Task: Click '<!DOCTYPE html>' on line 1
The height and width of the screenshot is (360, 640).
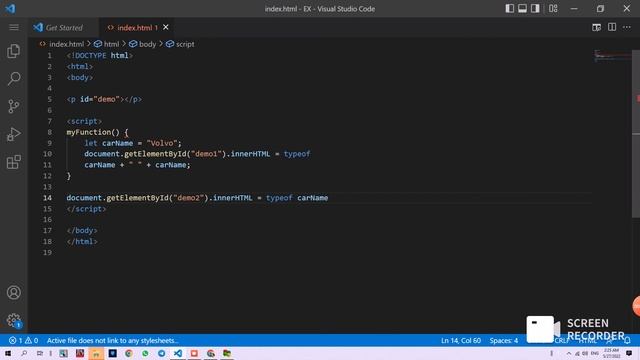Action: [100, 56]
